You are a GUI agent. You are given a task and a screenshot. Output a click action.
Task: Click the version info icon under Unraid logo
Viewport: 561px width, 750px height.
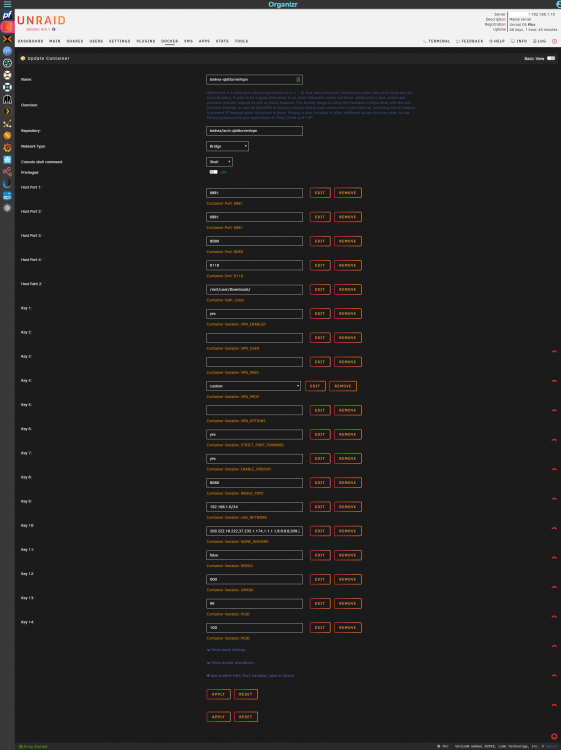coord(54,29)
